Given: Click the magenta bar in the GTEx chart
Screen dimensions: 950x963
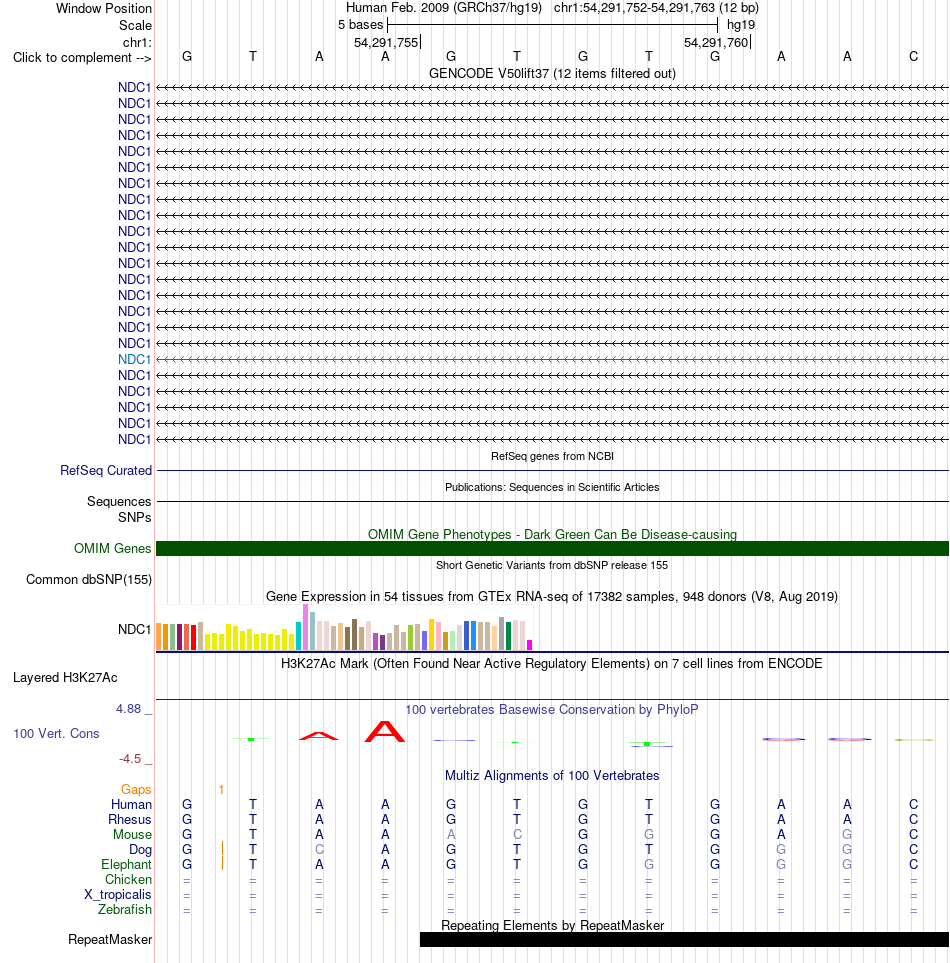Looking at the screenshot, I should point(529,645).
